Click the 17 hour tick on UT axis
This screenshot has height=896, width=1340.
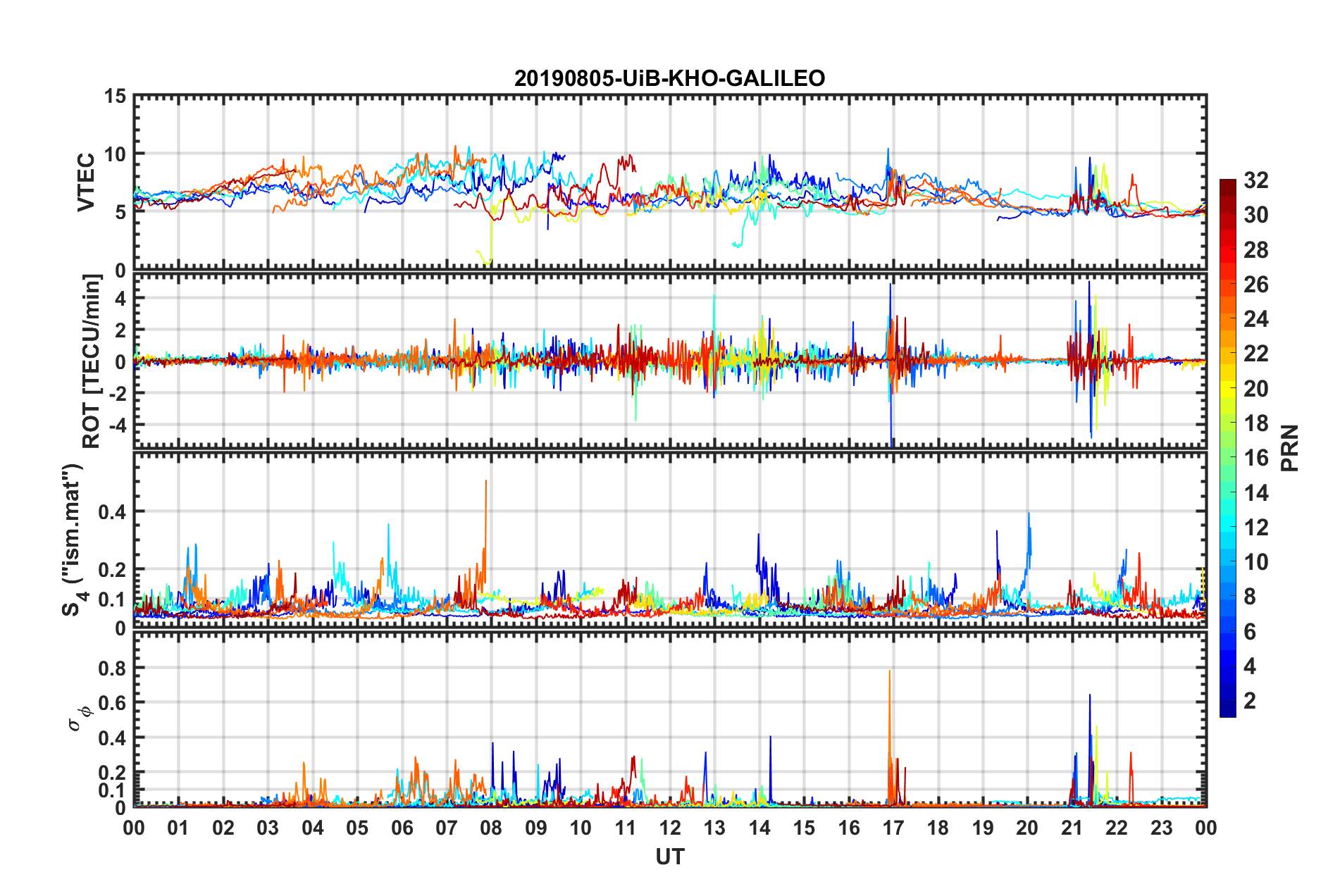tap(893, 828)
